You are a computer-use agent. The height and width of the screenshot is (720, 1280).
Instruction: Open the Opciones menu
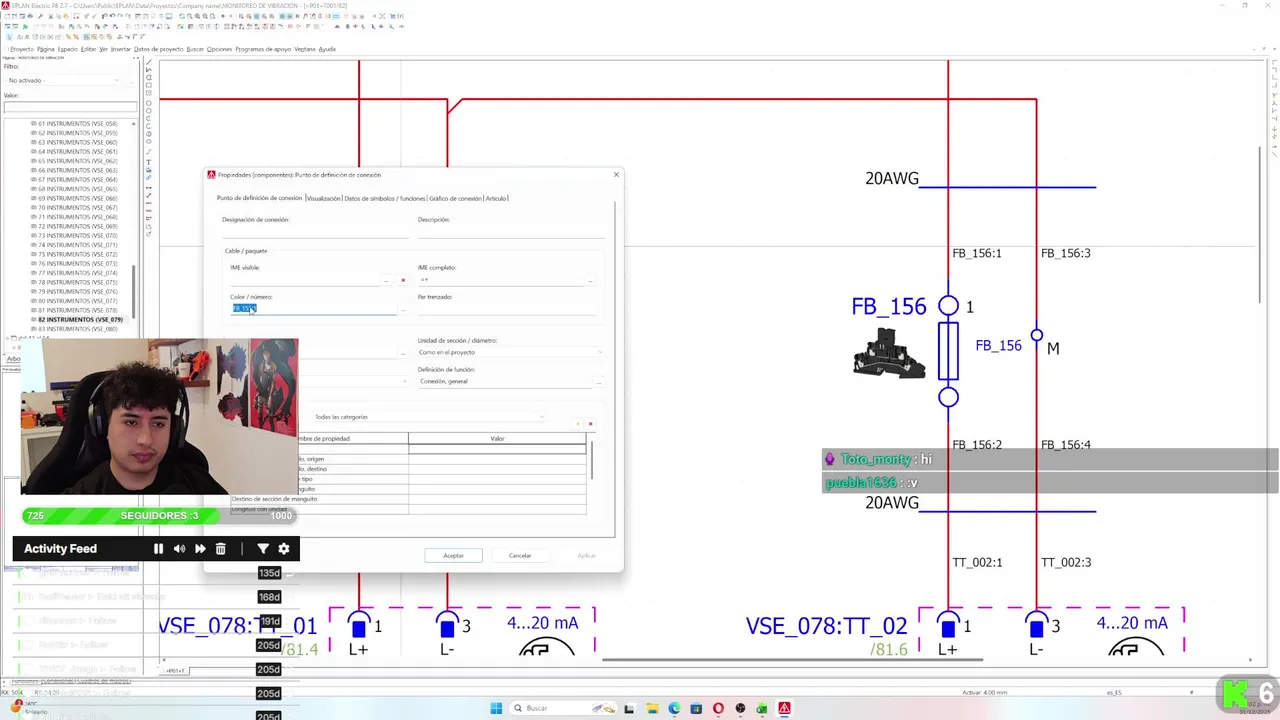coord(219,49)
